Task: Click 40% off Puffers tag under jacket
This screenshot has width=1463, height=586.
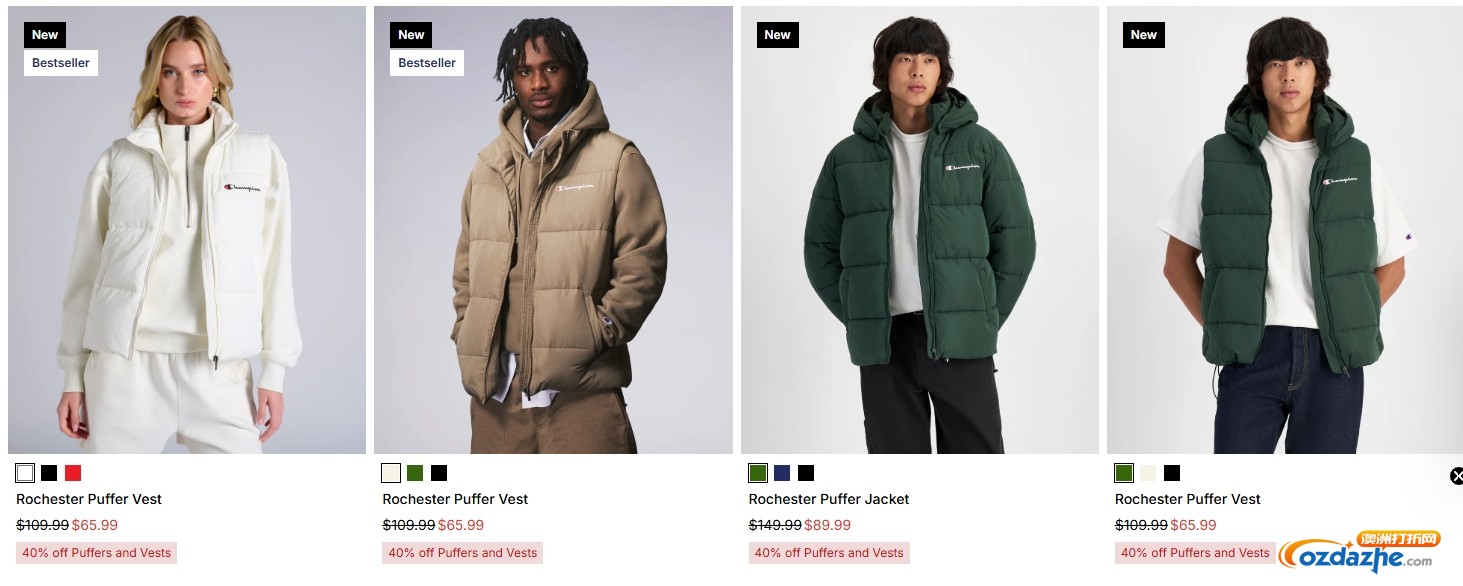Action: [829, 553]
